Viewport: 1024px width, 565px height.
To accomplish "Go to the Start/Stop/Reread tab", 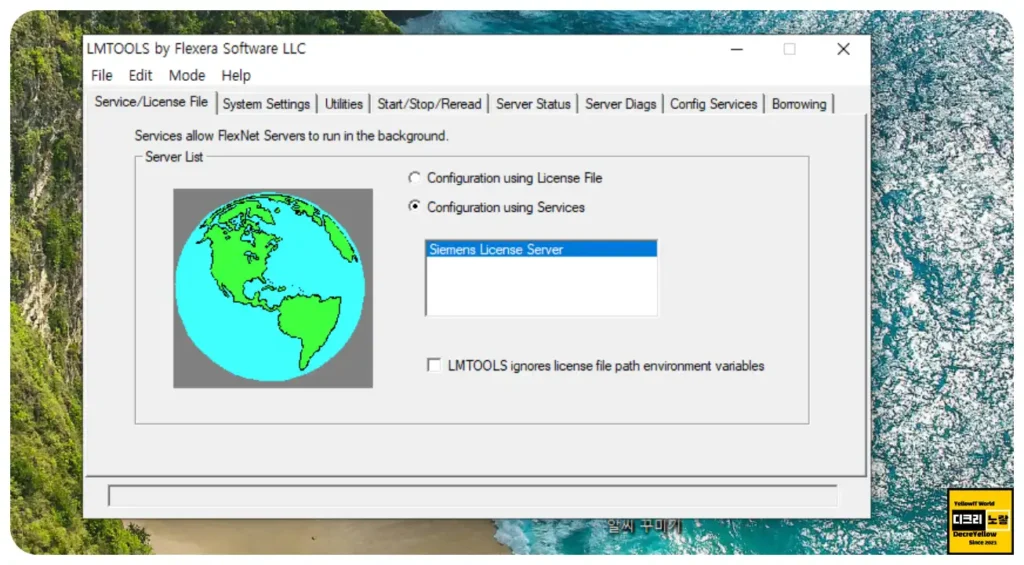I will pos(429,104).
